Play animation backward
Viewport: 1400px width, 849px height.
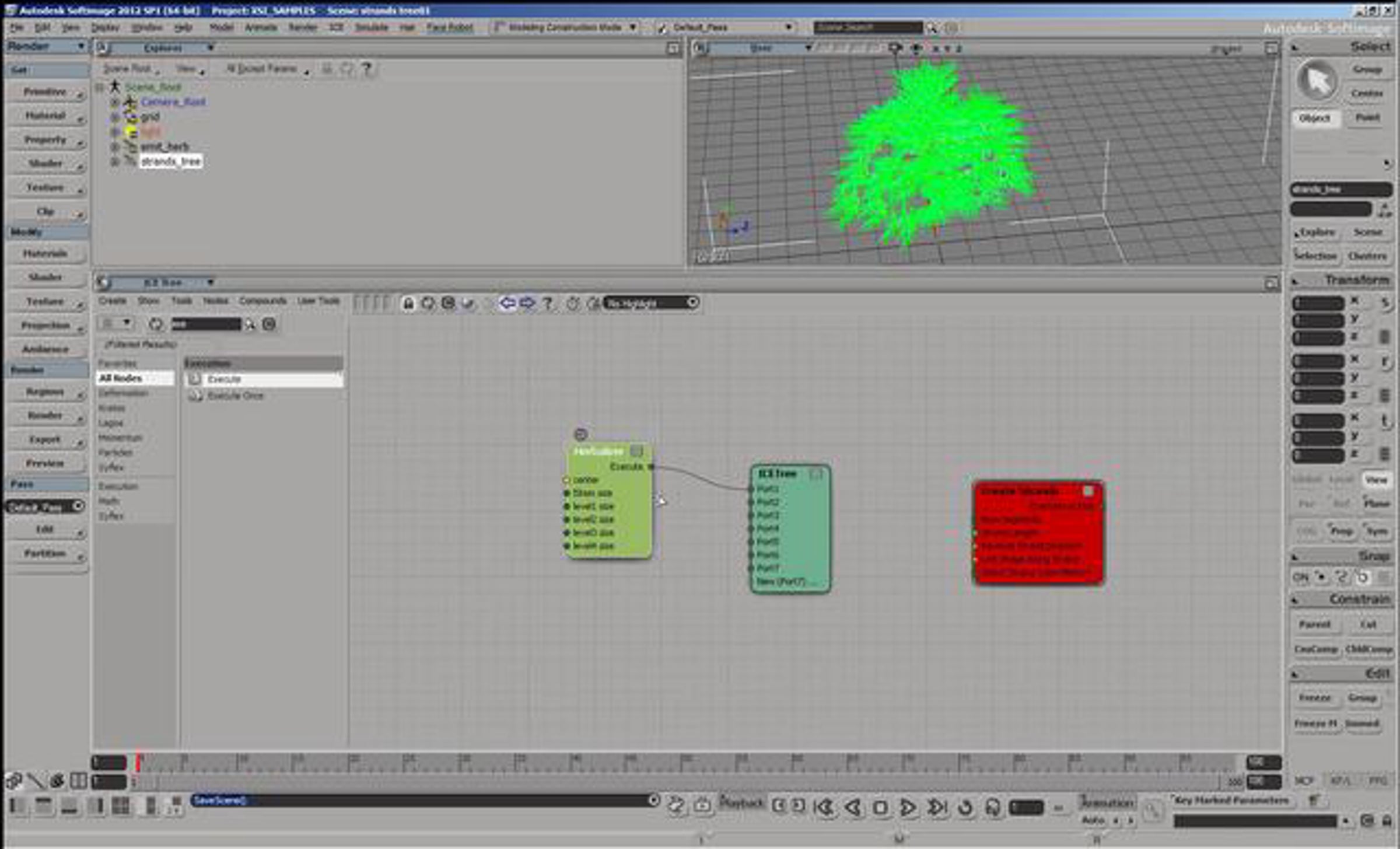(853, 807)
